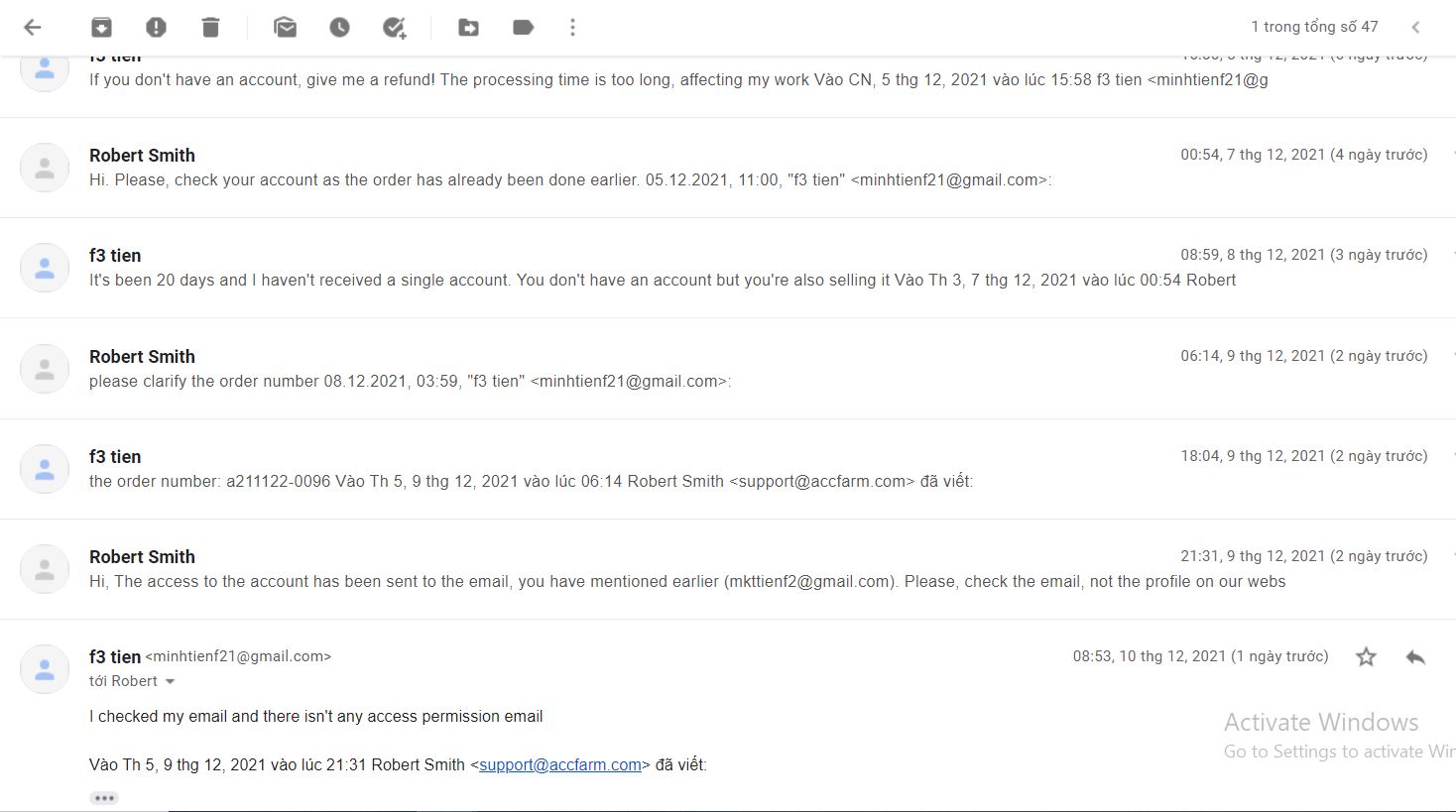1456x812 pixels.
Task: Open the Labels tag icon
Action: point(523,28)
